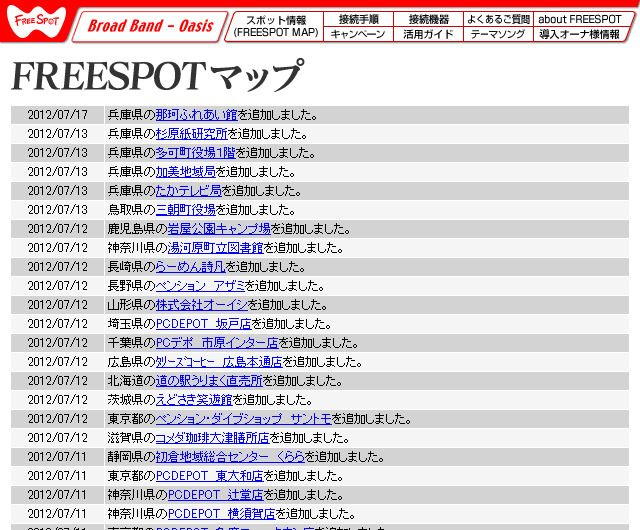The width and height of the screenshot is (640, 530).
Task: Click the 静岡県の prefecture text
Action: pos(131,457)
